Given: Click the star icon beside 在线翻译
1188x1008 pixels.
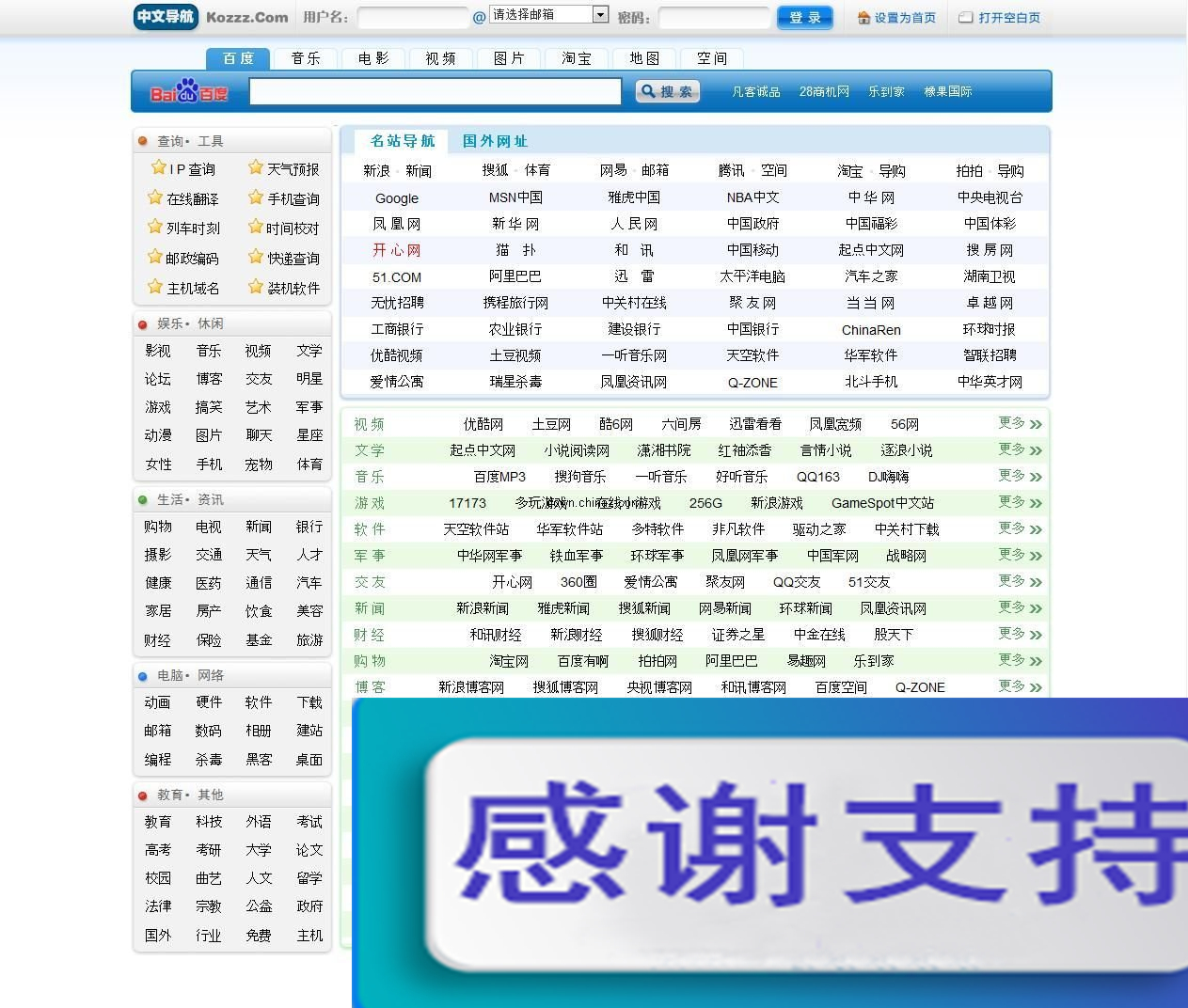Looking at the screenshot, I should tap(155, 197).
